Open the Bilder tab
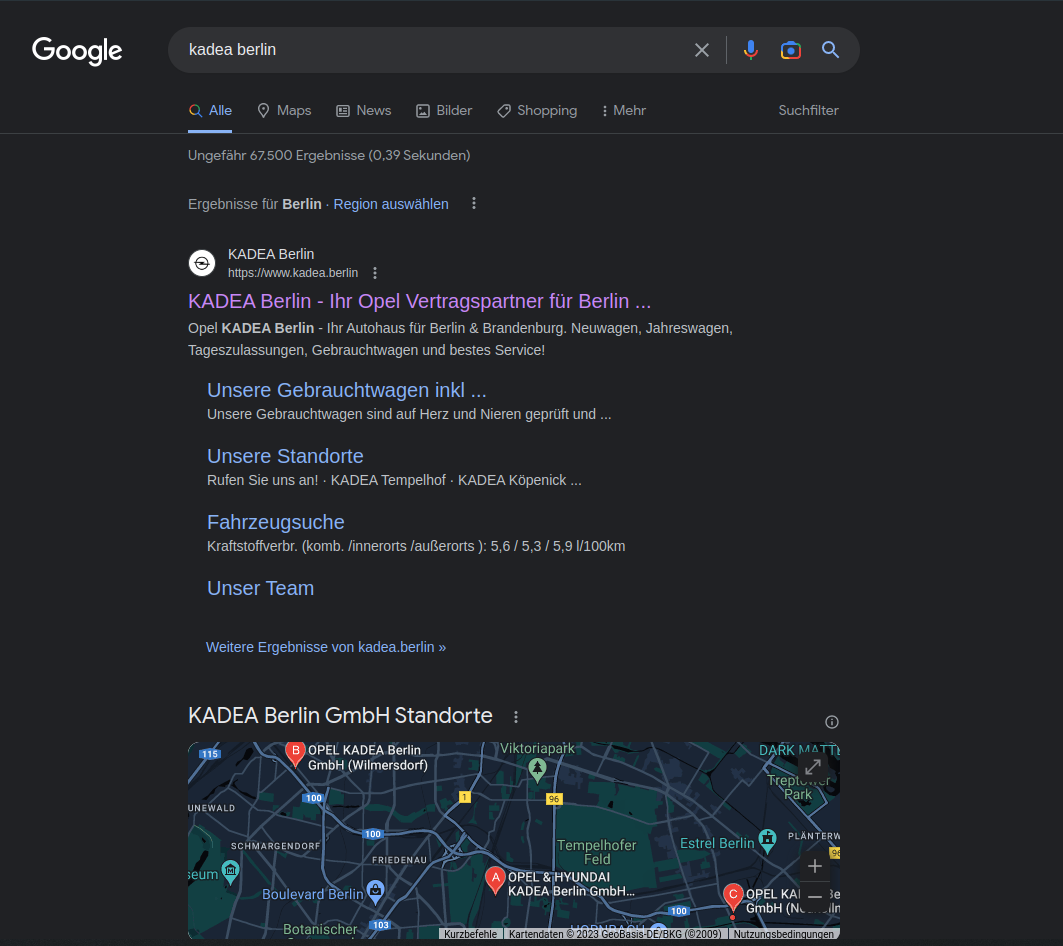The height and width of the screenshot is (946, 1063). pyautogui.click(x=444, y=111)
